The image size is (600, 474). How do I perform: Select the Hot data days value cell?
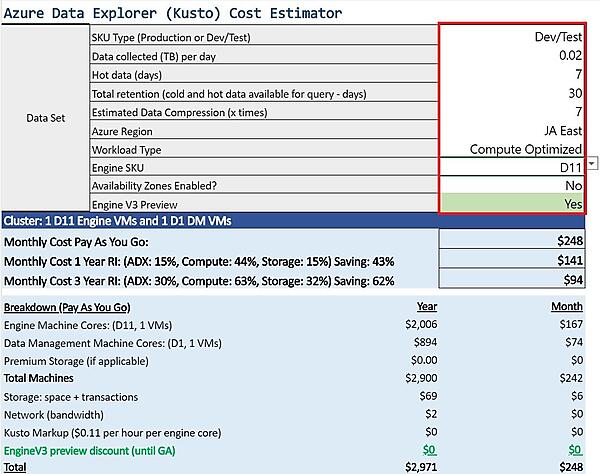pyautogui.click(x=512, y=74)
